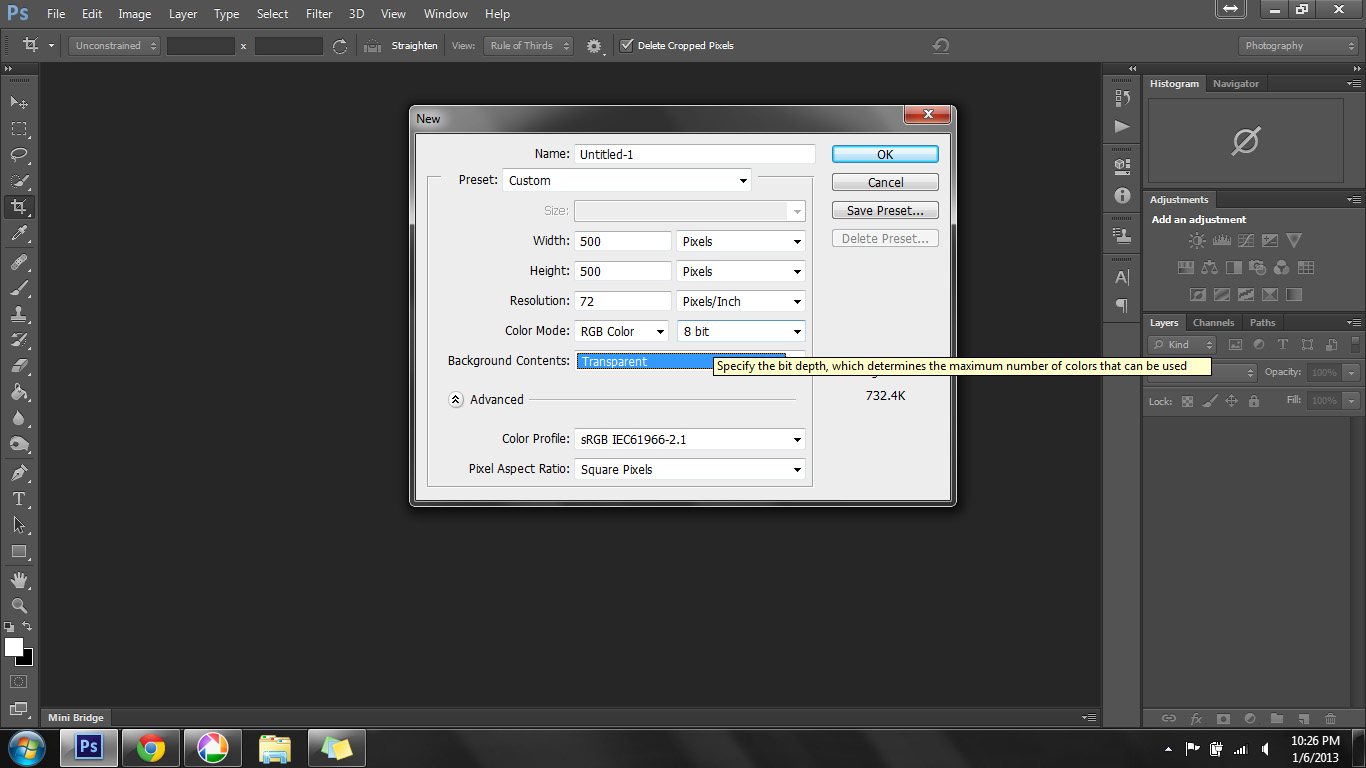Select the Horizontal Type tool
Image resolution: width=1366 pixels, height=768 pixels.
coord(19,498)
